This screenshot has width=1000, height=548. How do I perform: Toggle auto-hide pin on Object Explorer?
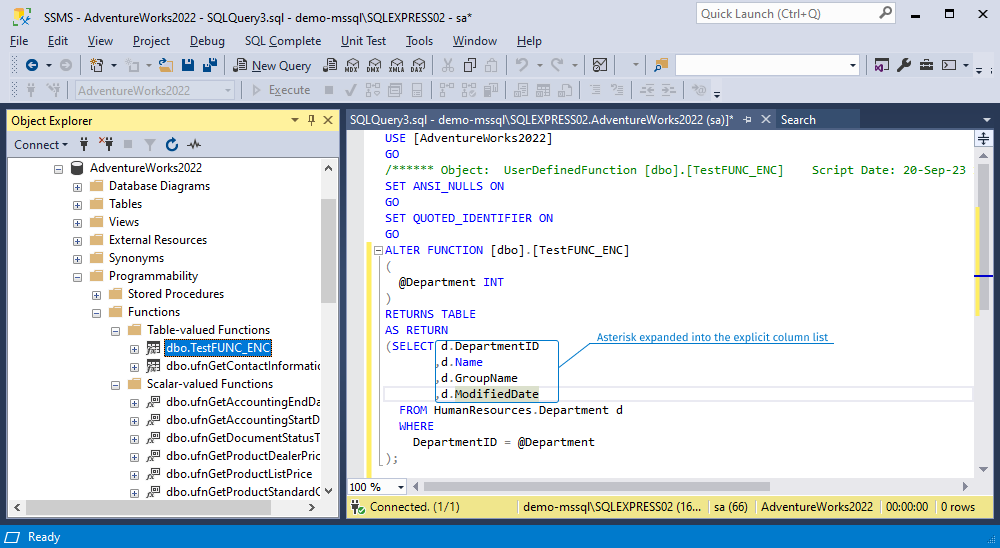pyautogui.click(x=311, y=120)
